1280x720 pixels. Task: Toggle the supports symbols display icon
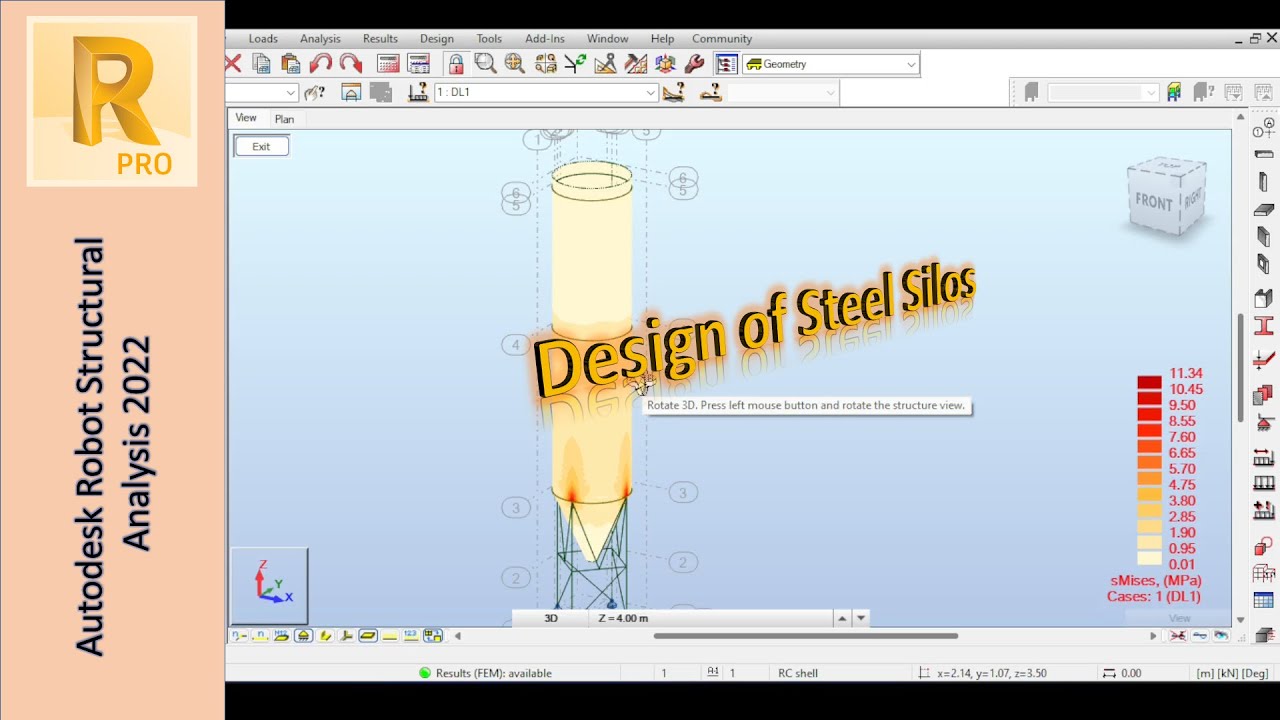[303, 636]
